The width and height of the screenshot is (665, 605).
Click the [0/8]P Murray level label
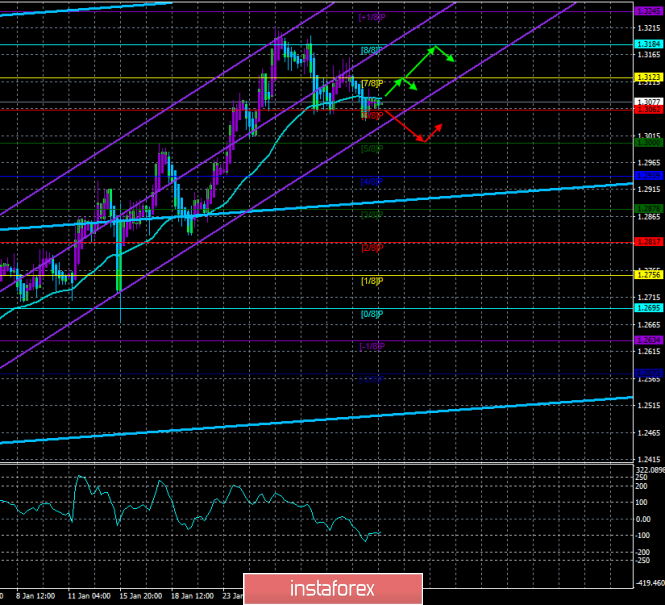pyautogui.click(x=372, y=314)
